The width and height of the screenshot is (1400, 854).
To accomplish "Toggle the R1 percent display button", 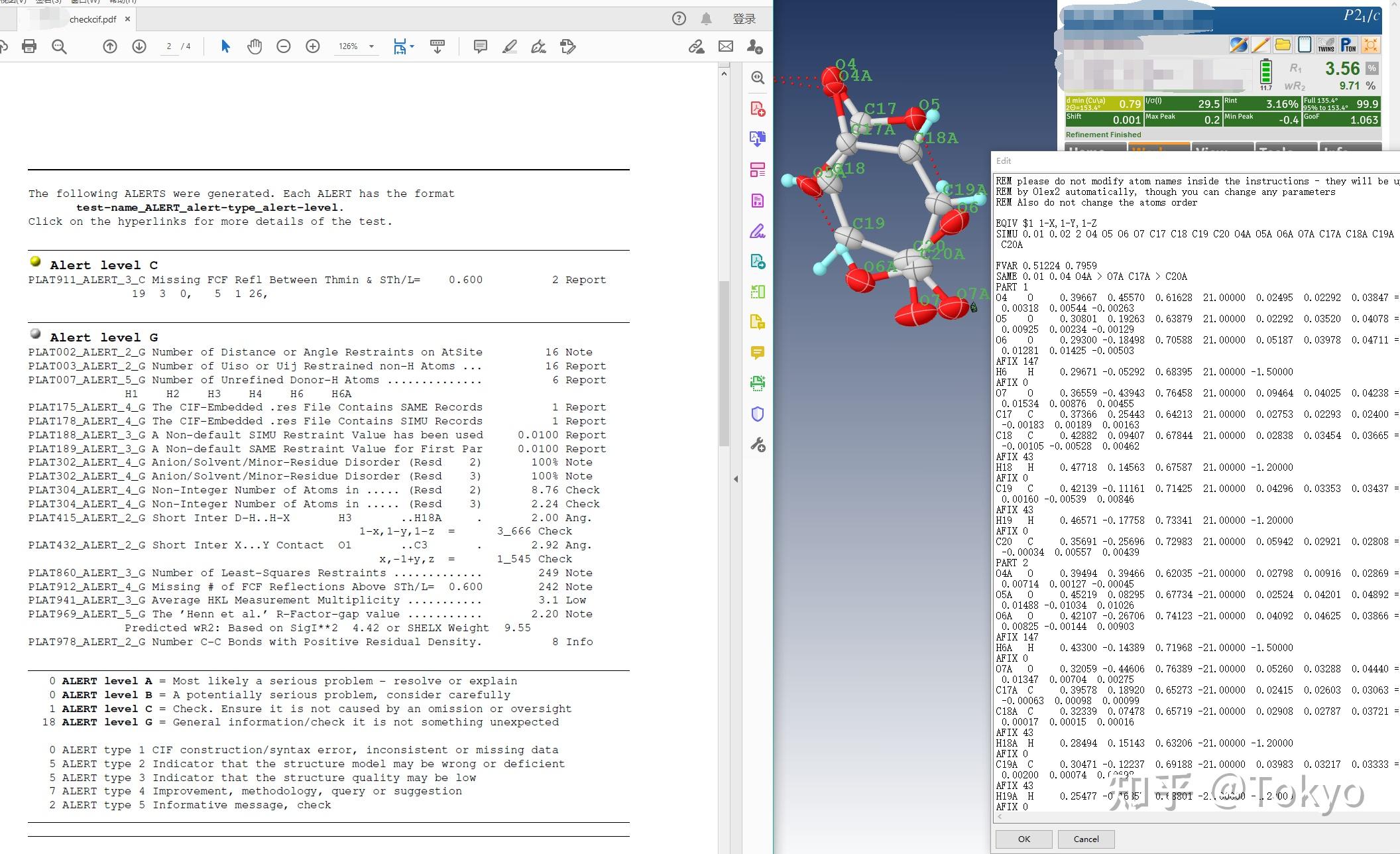I will pos(1372,68).
